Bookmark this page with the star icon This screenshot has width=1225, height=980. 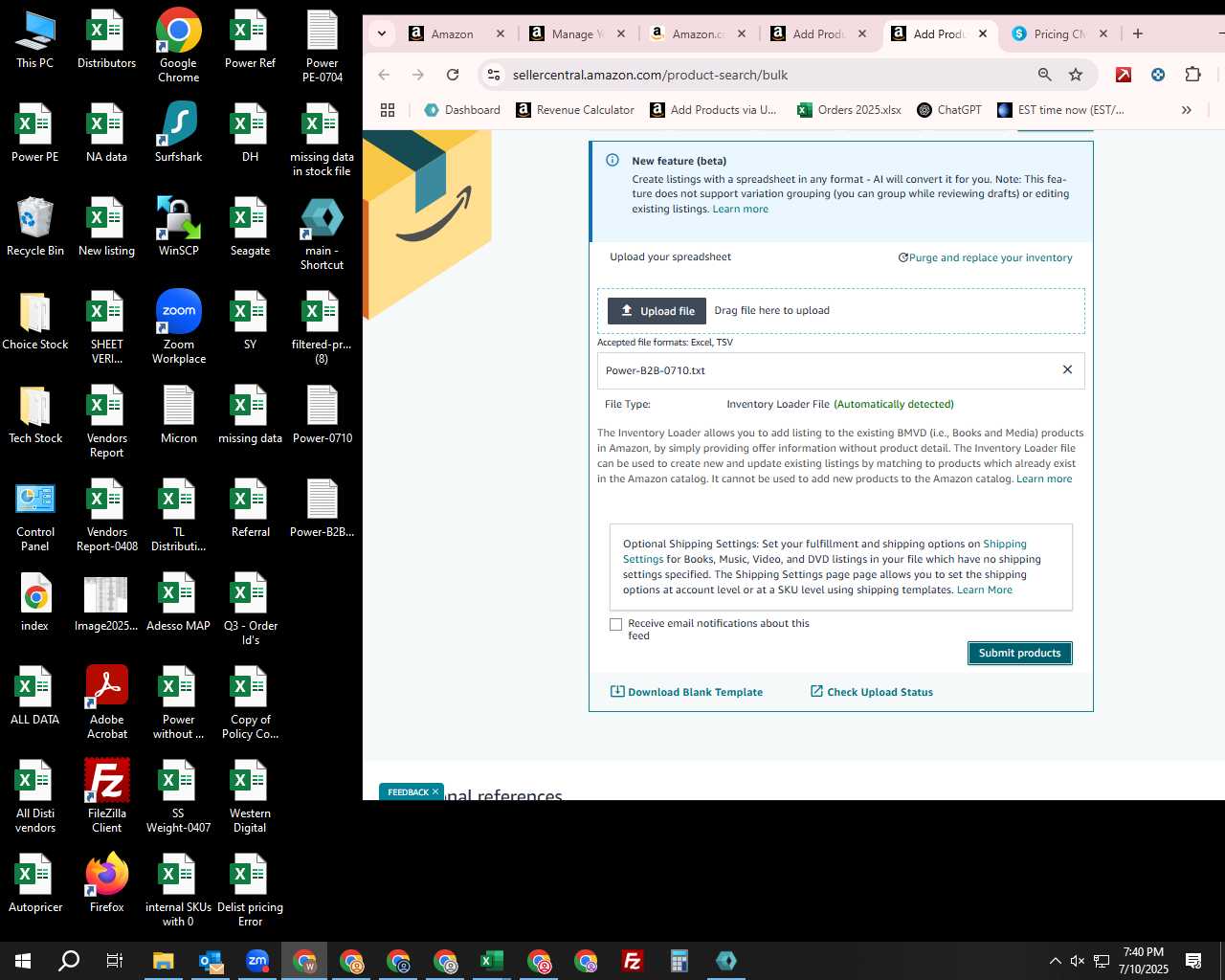pyautogui.click(x=1076, y=75)
